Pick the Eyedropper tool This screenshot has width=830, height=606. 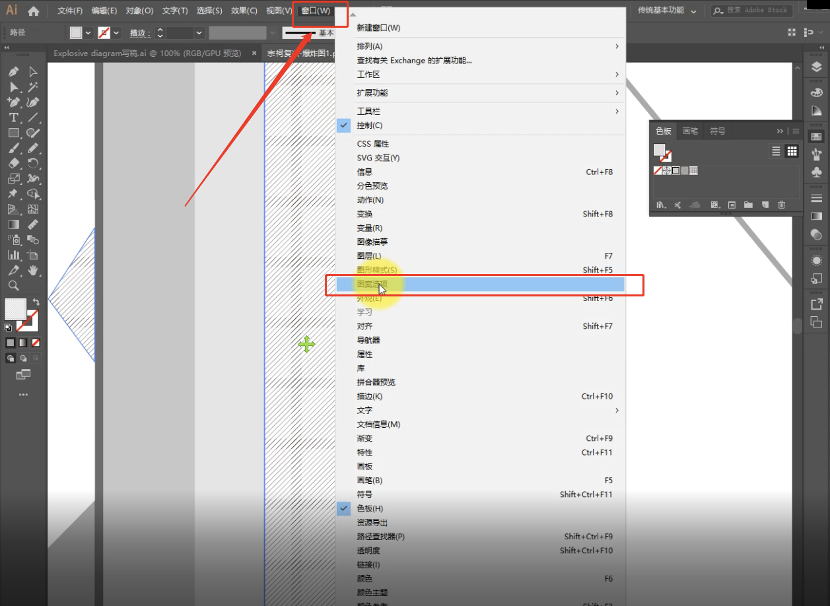(x=13, y=270)
